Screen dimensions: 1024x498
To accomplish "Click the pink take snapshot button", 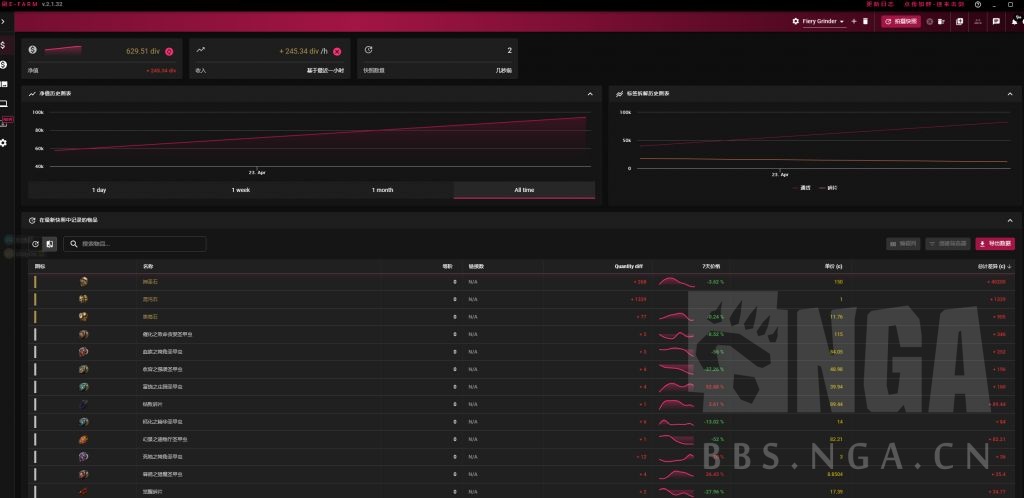I will coord(901,21).
